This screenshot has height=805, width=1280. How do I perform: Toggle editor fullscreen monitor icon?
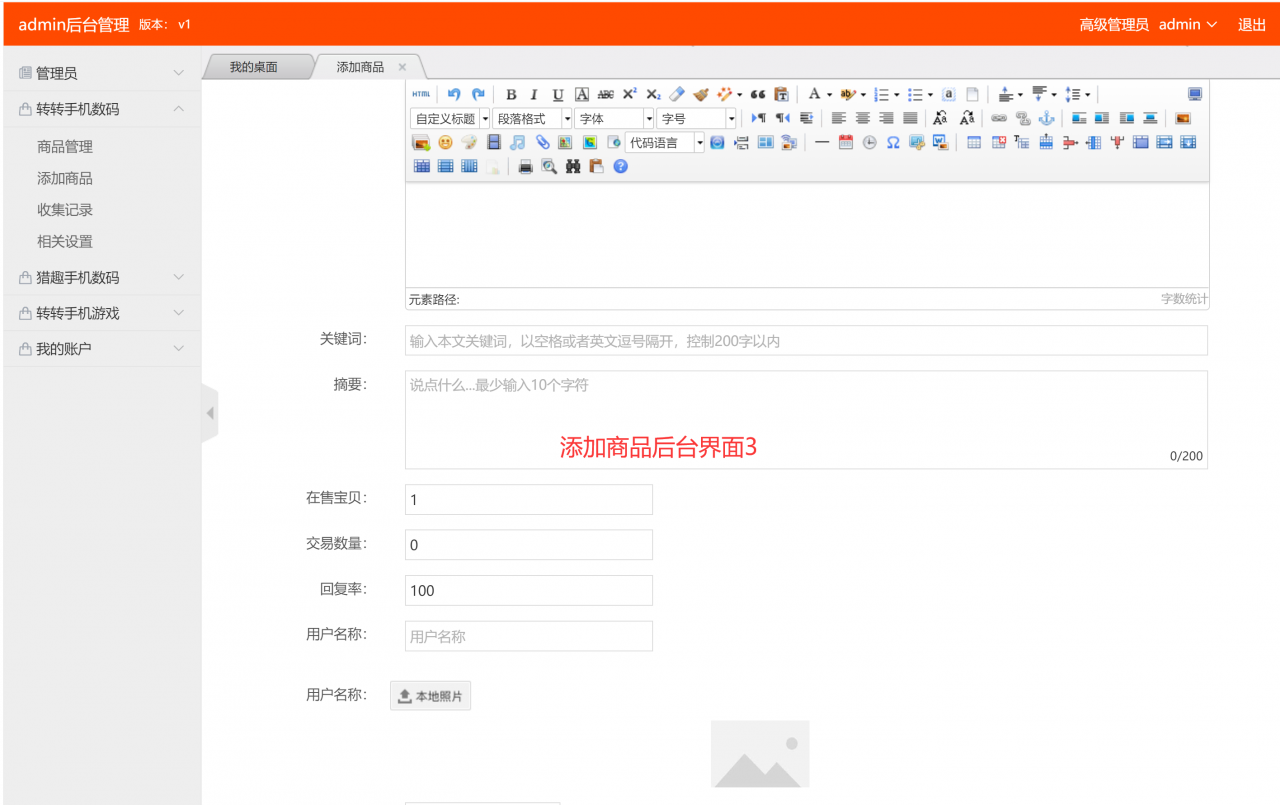(1194, 94)
